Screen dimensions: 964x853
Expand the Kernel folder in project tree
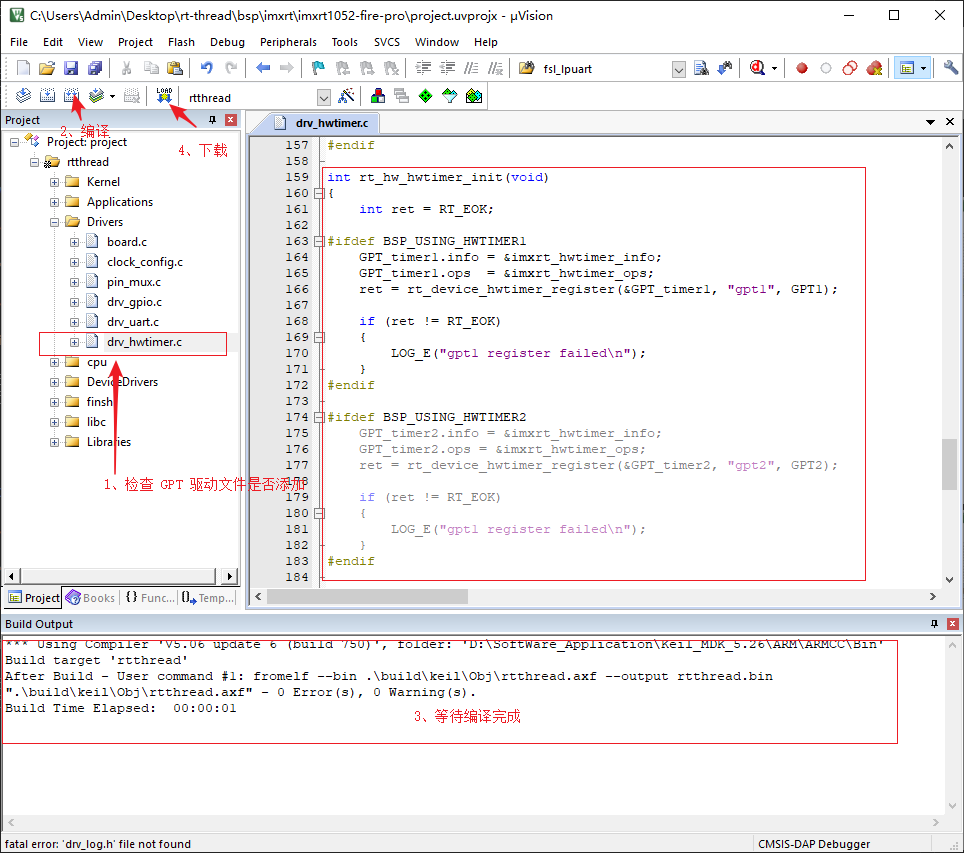point(54,182)
